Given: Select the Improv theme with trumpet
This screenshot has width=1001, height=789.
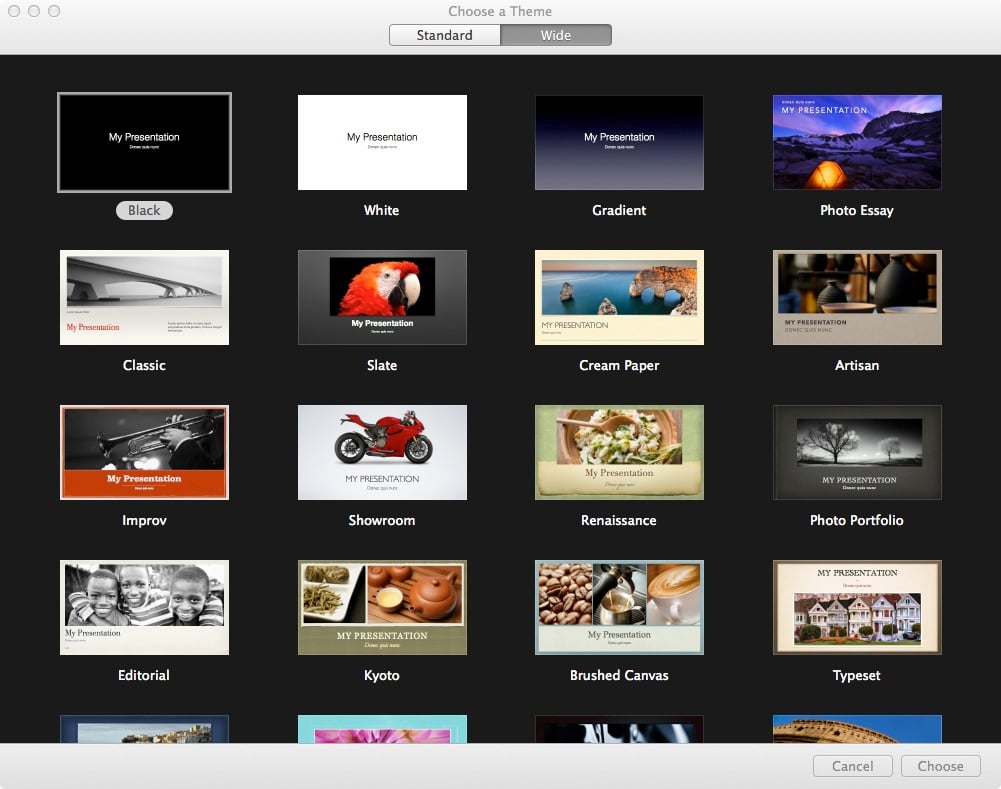Looking at the screenshot, I should pos(144,453).
